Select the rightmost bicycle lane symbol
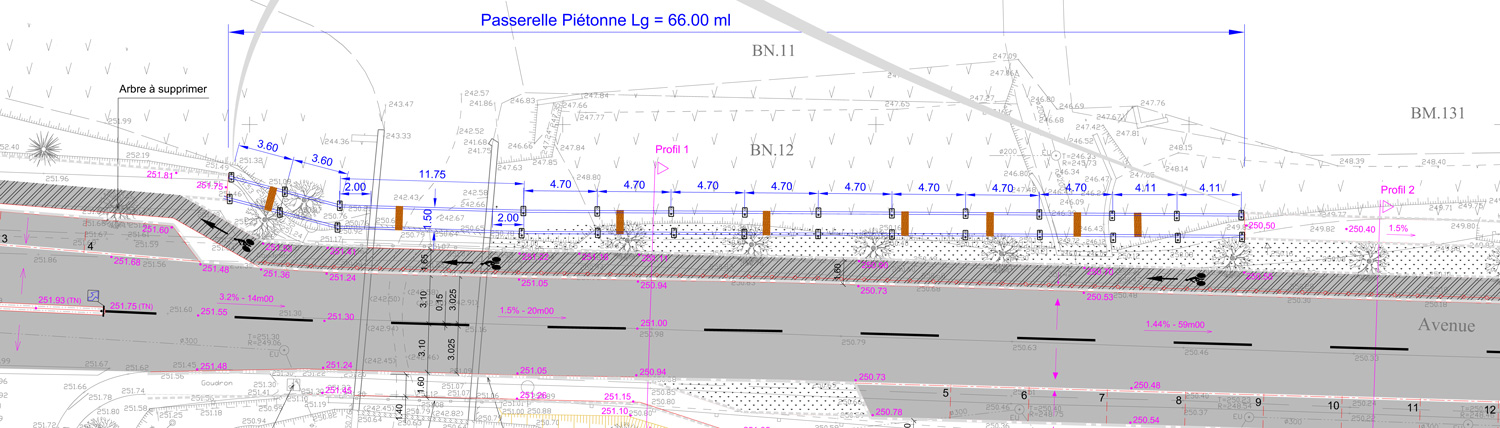Screen dimensions: 1500x428 1195,278
